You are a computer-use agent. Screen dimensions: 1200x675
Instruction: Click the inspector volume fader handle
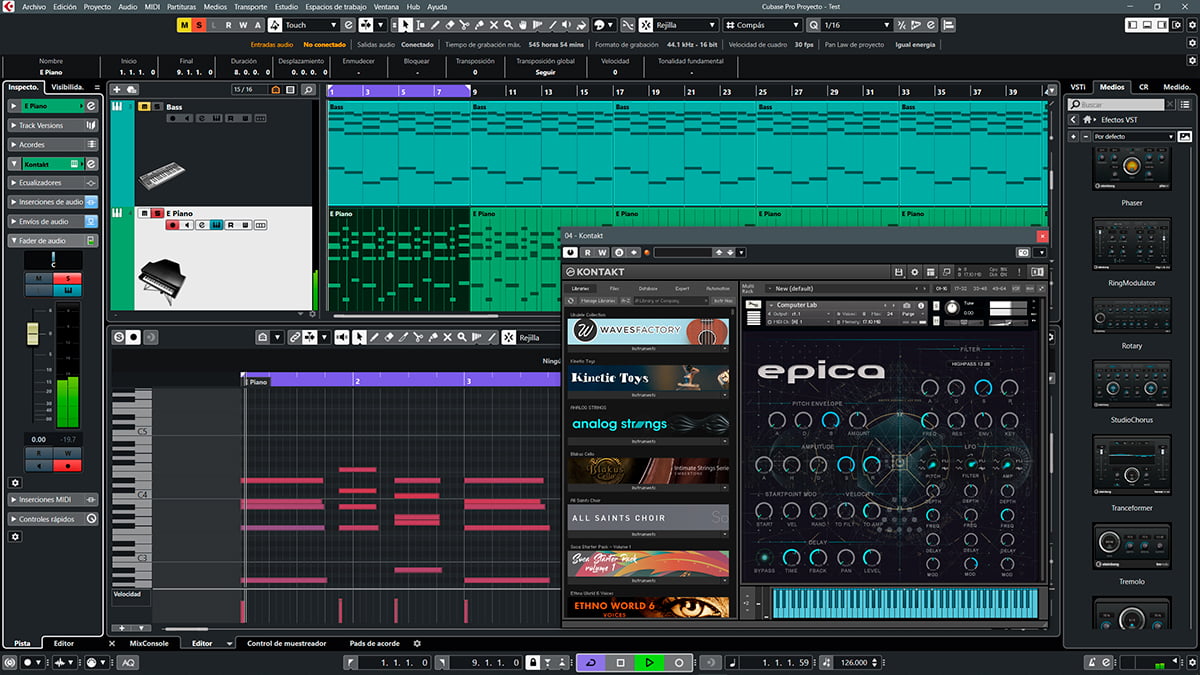coord(32,332)
